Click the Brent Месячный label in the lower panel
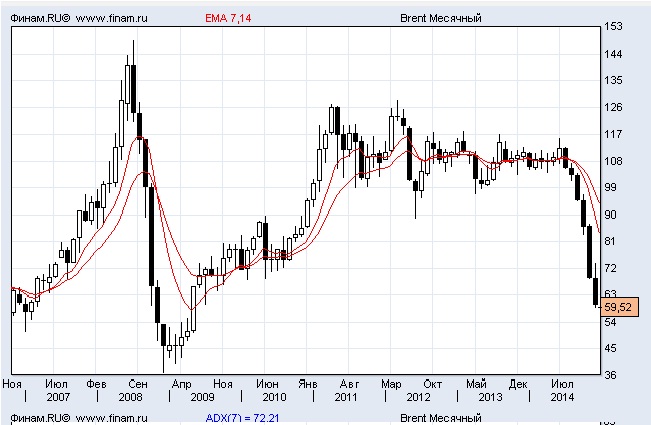Screen dimensions: 651x425 coord(441,416)
